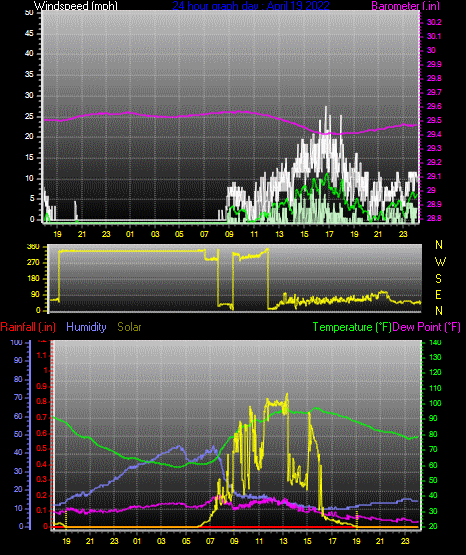Click barometer axis value "29.9"
466x555 pixels.
pos(434,64)
